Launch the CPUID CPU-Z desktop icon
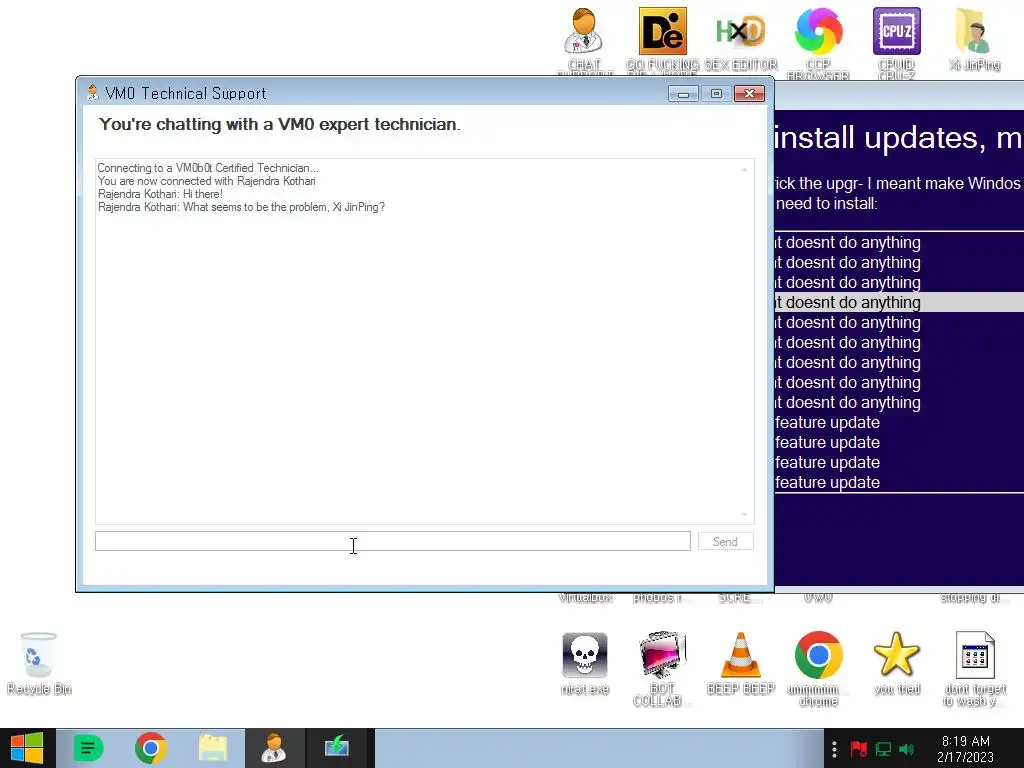Image resolution: width=1024 pixels, height=768 pixels. pos(897,40)
